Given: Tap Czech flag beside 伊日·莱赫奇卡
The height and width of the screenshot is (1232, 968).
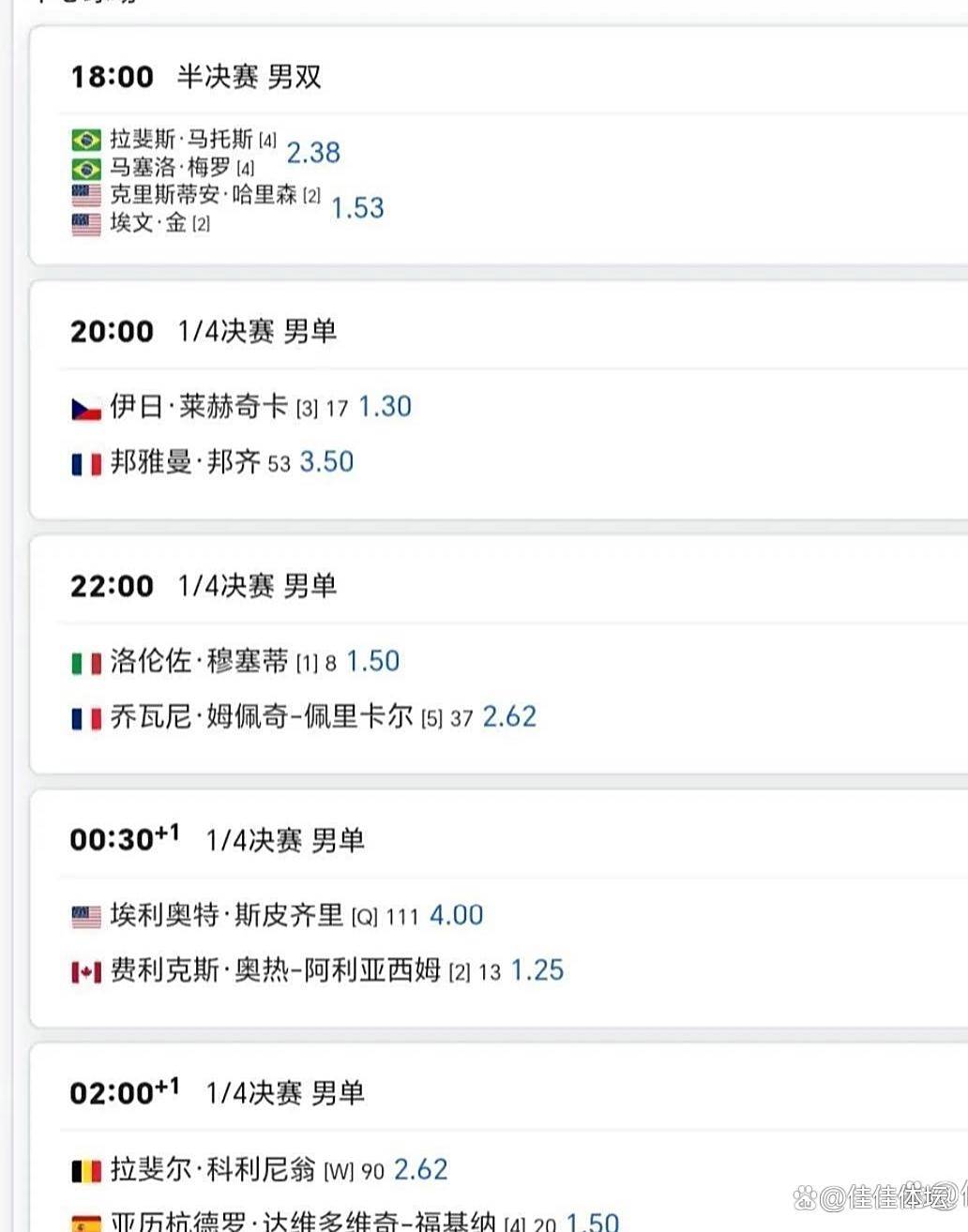Looking at the screenshot, I should point(86,409).
